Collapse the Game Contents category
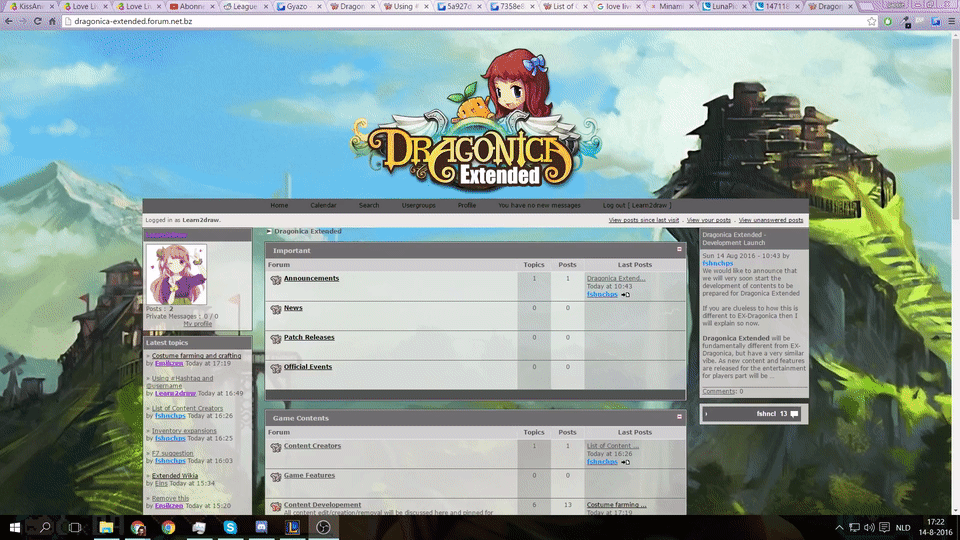960x540 pixels. tap(679, 417)
